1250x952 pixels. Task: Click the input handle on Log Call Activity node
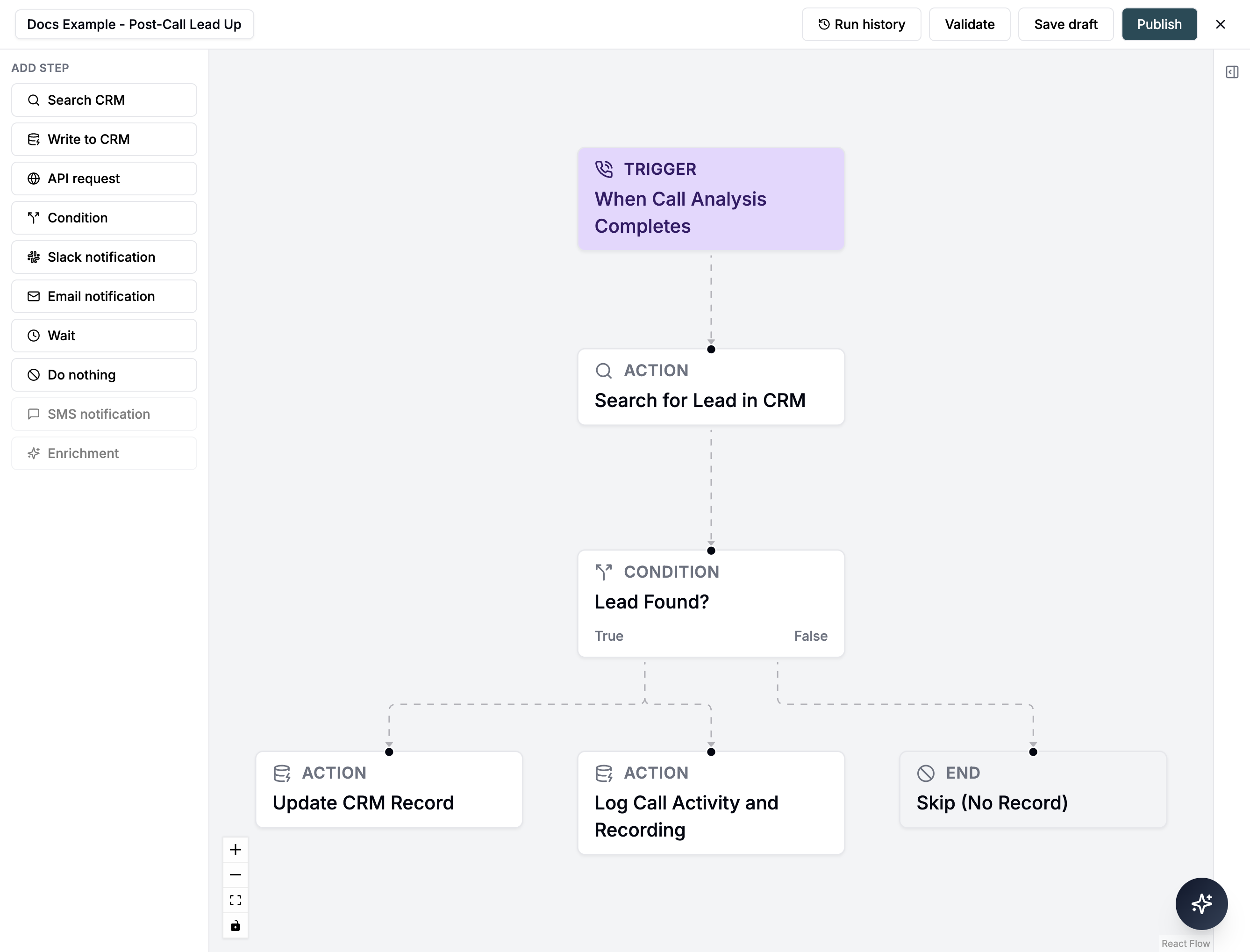(711, 752)
